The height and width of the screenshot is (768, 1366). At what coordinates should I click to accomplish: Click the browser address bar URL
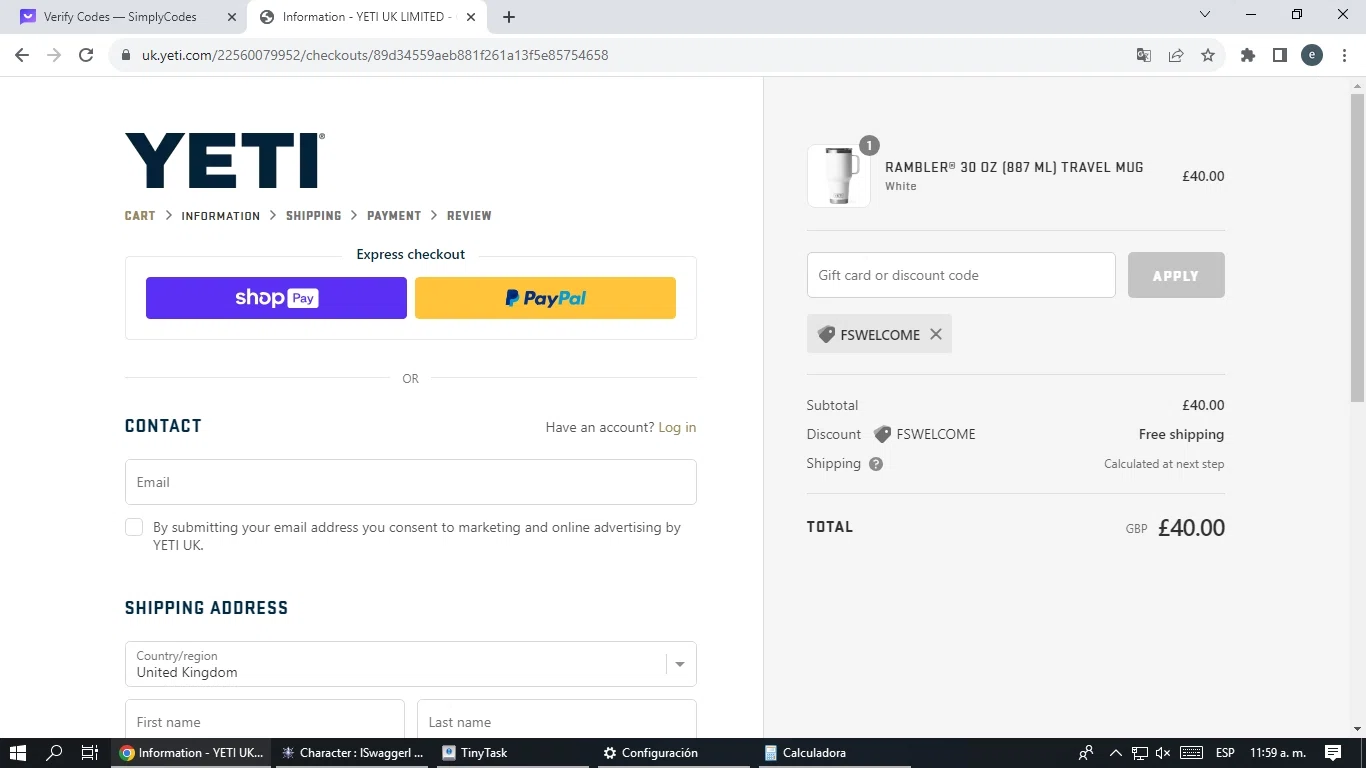coord(375,55)
